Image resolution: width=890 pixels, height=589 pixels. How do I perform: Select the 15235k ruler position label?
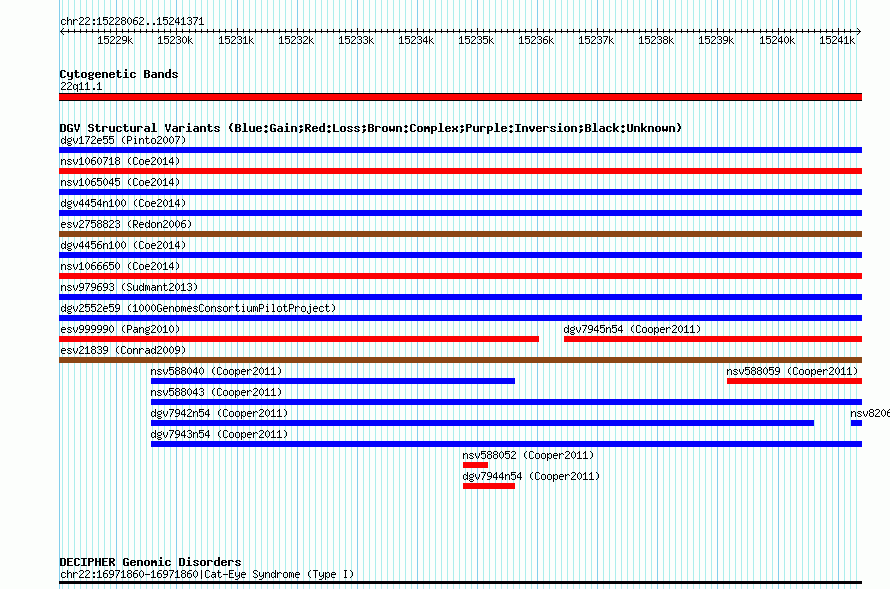[476, 41]
